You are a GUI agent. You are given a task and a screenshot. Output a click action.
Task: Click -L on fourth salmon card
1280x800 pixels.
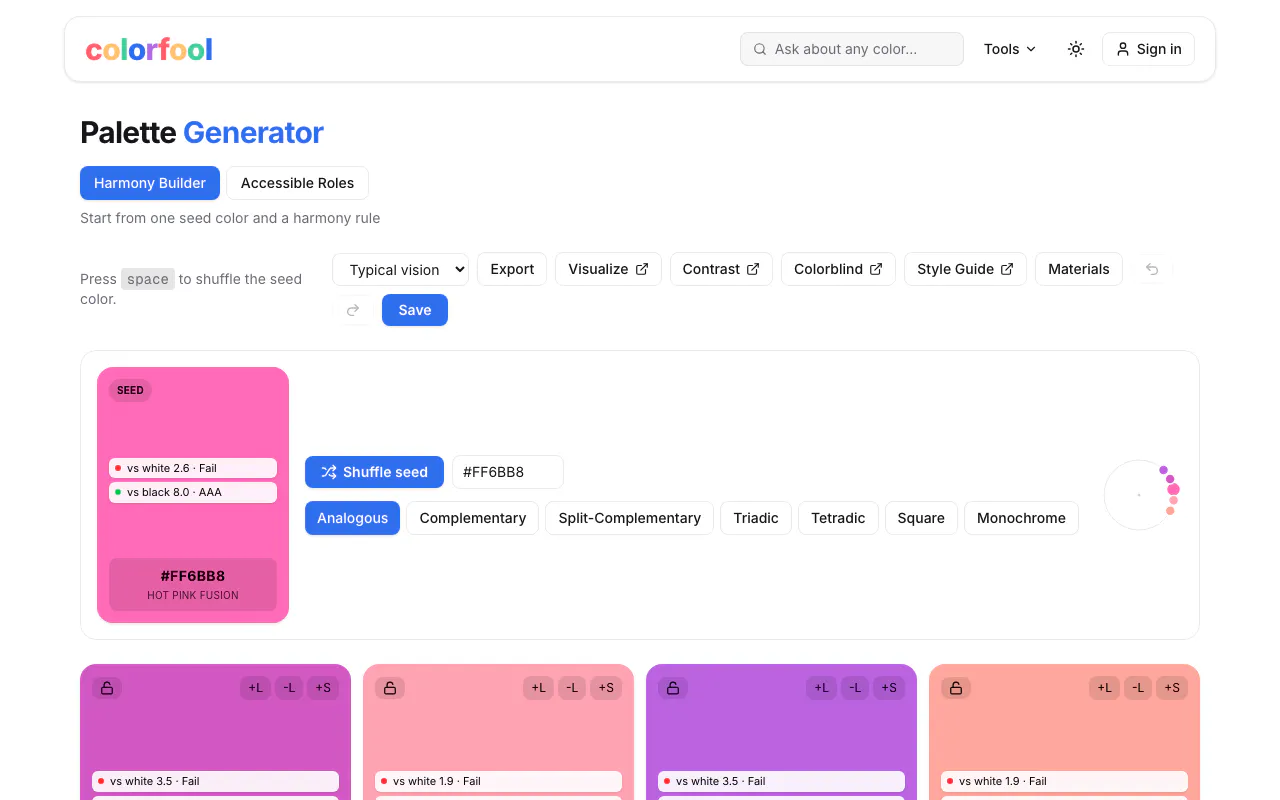[1138, 688]
